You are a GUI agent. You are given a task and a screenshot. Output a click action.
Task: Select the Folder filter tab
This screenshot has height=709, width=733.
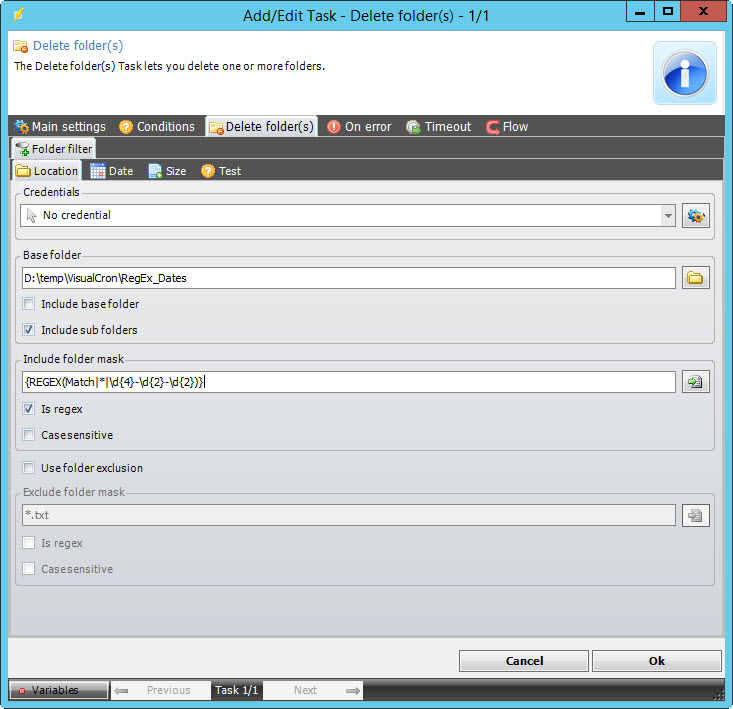click(53, 149)
